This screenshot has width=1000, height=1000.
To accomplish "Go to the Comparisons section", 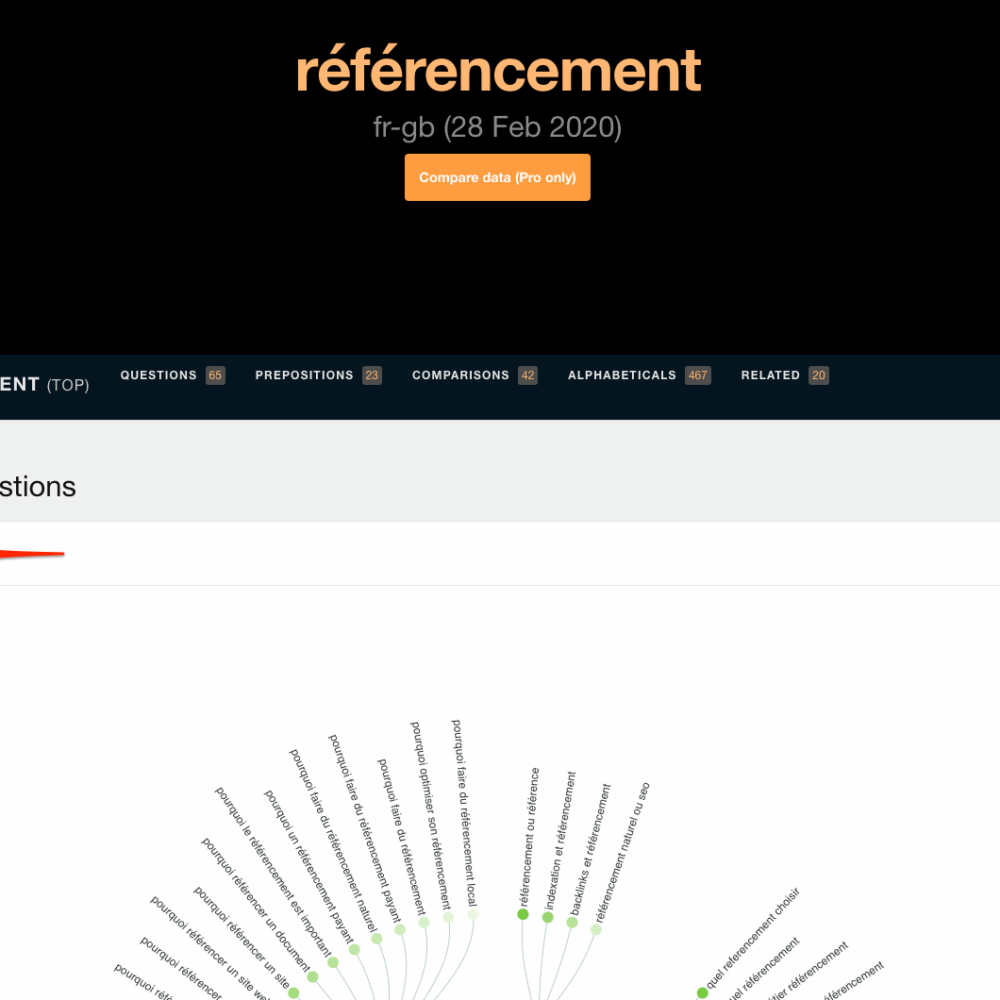I will pyautogui.click(x=460, y=376).
